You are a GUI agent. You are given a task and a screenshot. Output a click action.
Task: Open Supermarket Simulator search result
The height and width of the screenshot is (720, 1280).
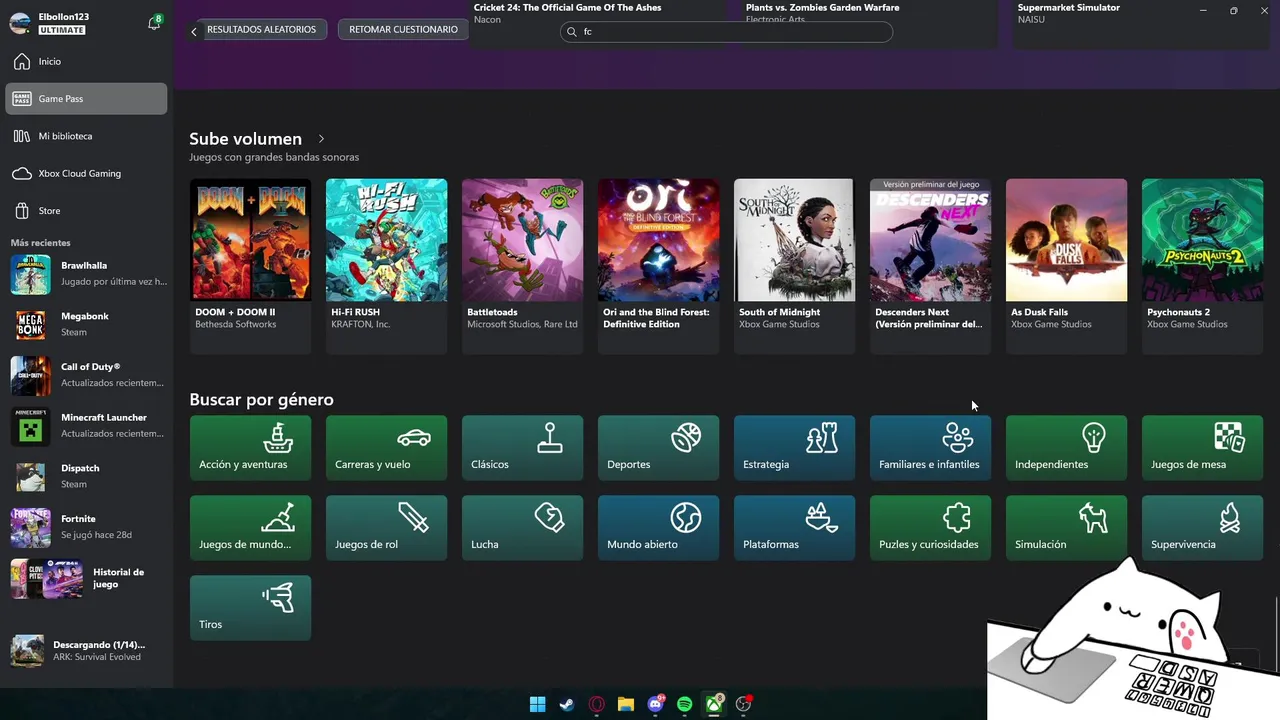pyautogui.click(x=1142, y=23)
